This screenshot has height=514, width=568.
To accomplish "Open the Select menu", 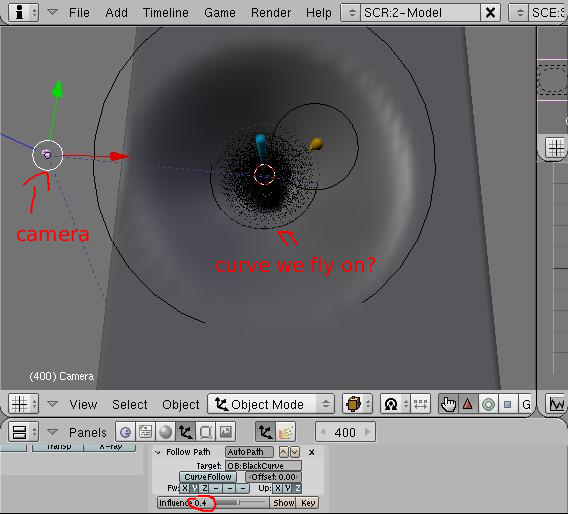I will pos(130,404).
